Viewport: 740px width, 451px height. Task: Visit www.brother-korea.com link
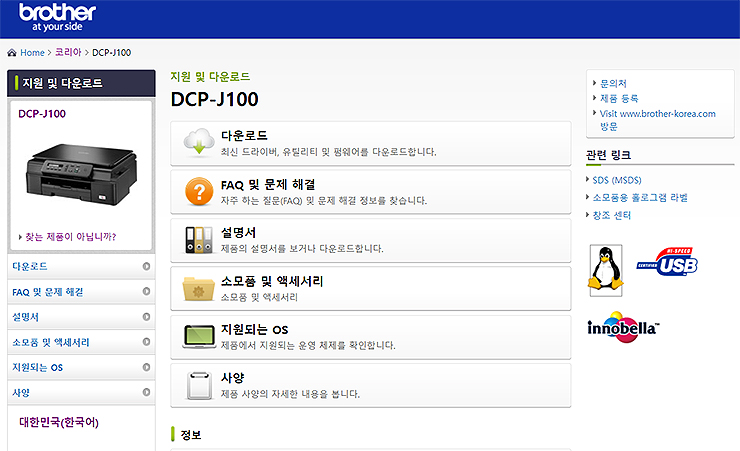click(657, 120)
